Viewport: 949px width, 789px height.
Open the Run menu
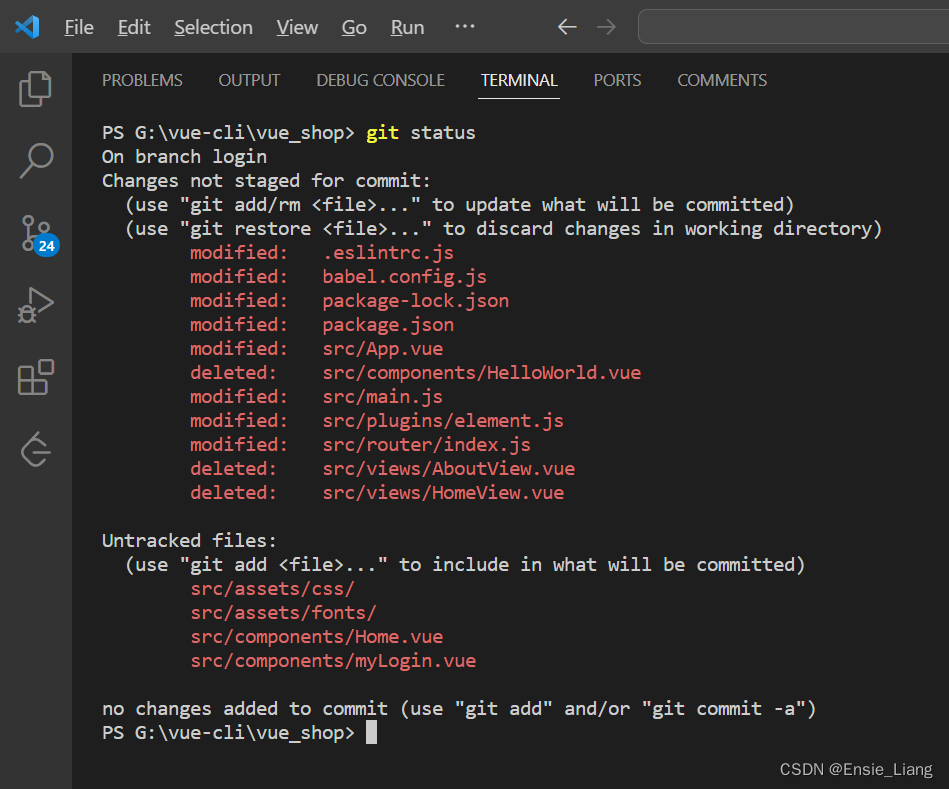coord(406,27)
